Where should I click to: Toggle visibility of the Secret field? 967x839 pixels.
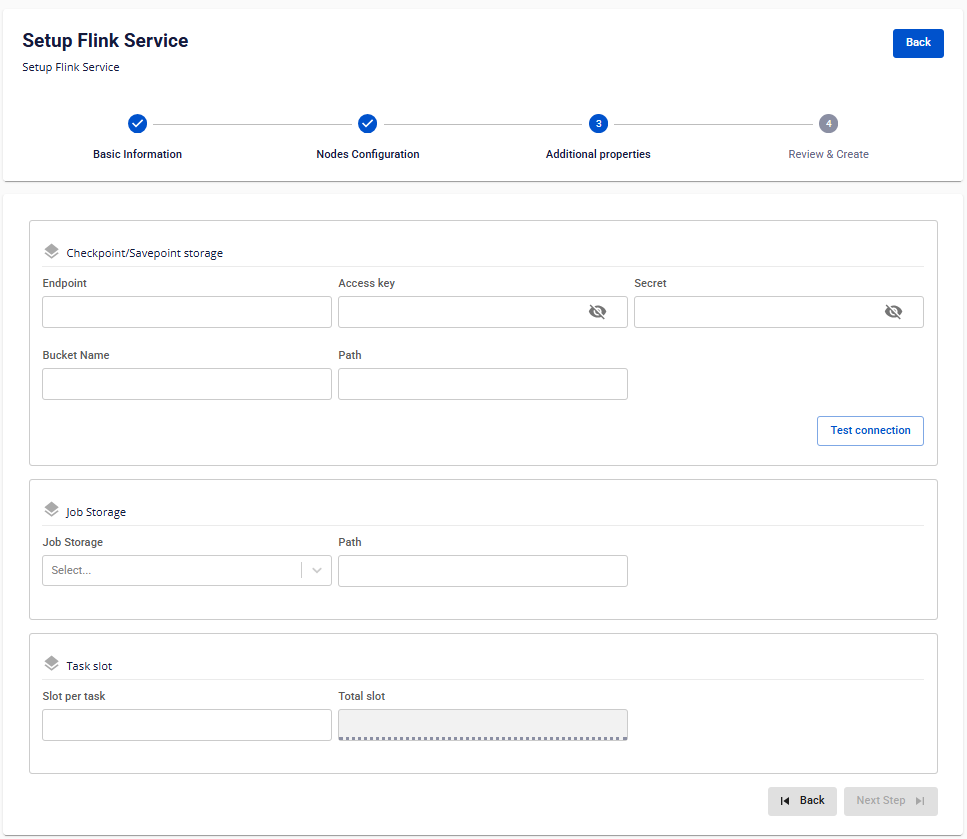(893, 312)
